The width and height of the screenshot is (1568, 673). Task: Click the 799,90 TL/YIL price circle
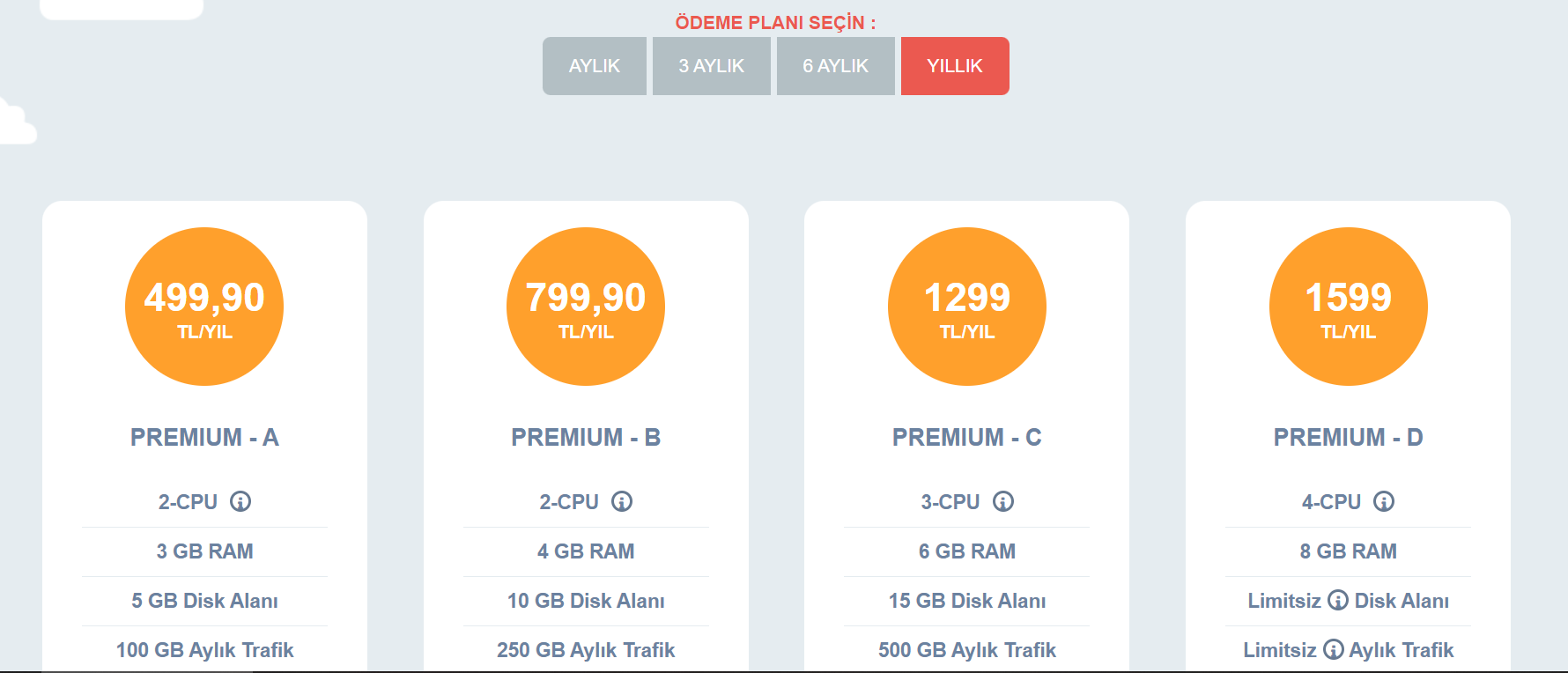point(586,307)
